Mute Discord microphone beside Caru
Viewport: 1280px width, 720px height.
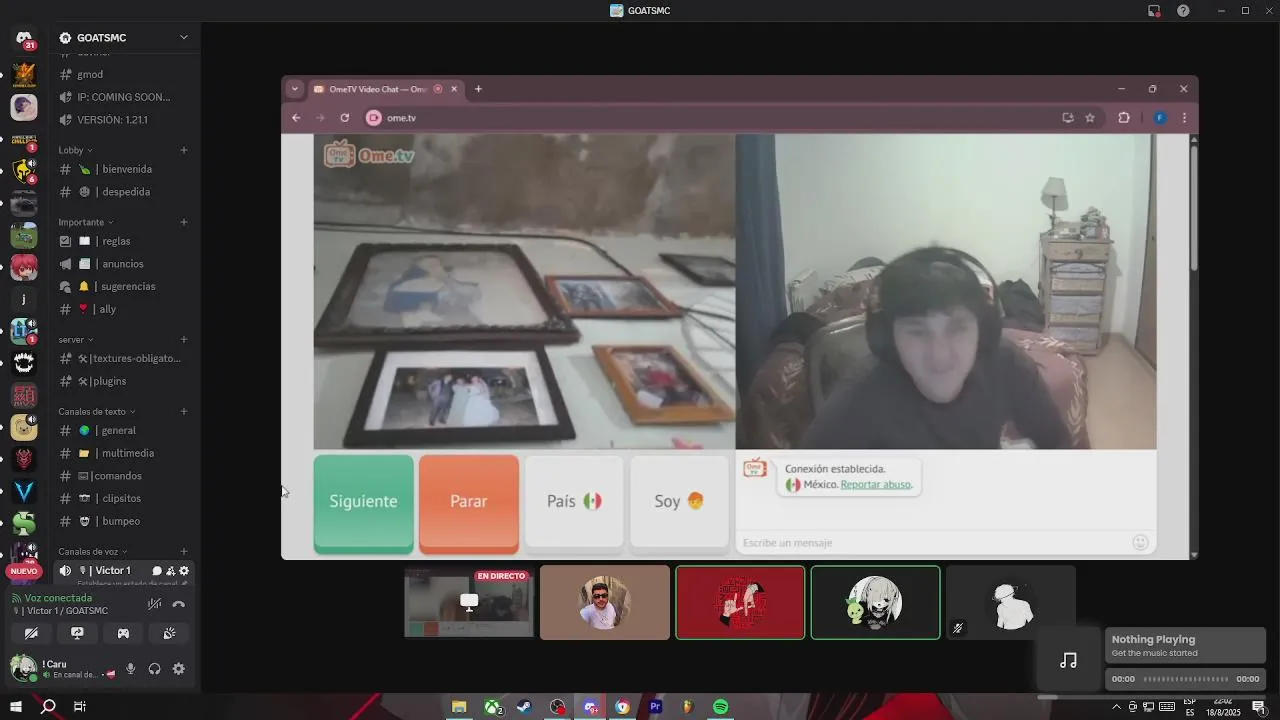[x=130, y=669]
